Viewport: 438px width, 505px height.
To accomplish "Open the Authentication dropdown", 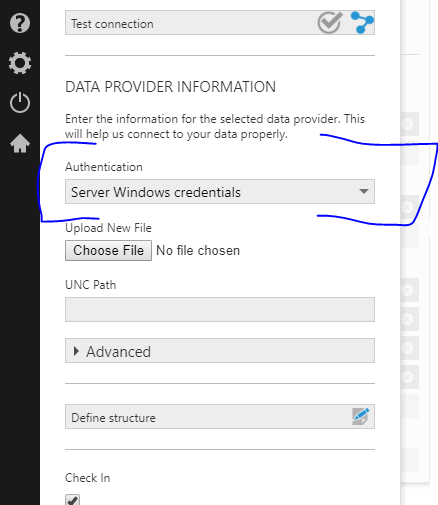I will (220, 192).
